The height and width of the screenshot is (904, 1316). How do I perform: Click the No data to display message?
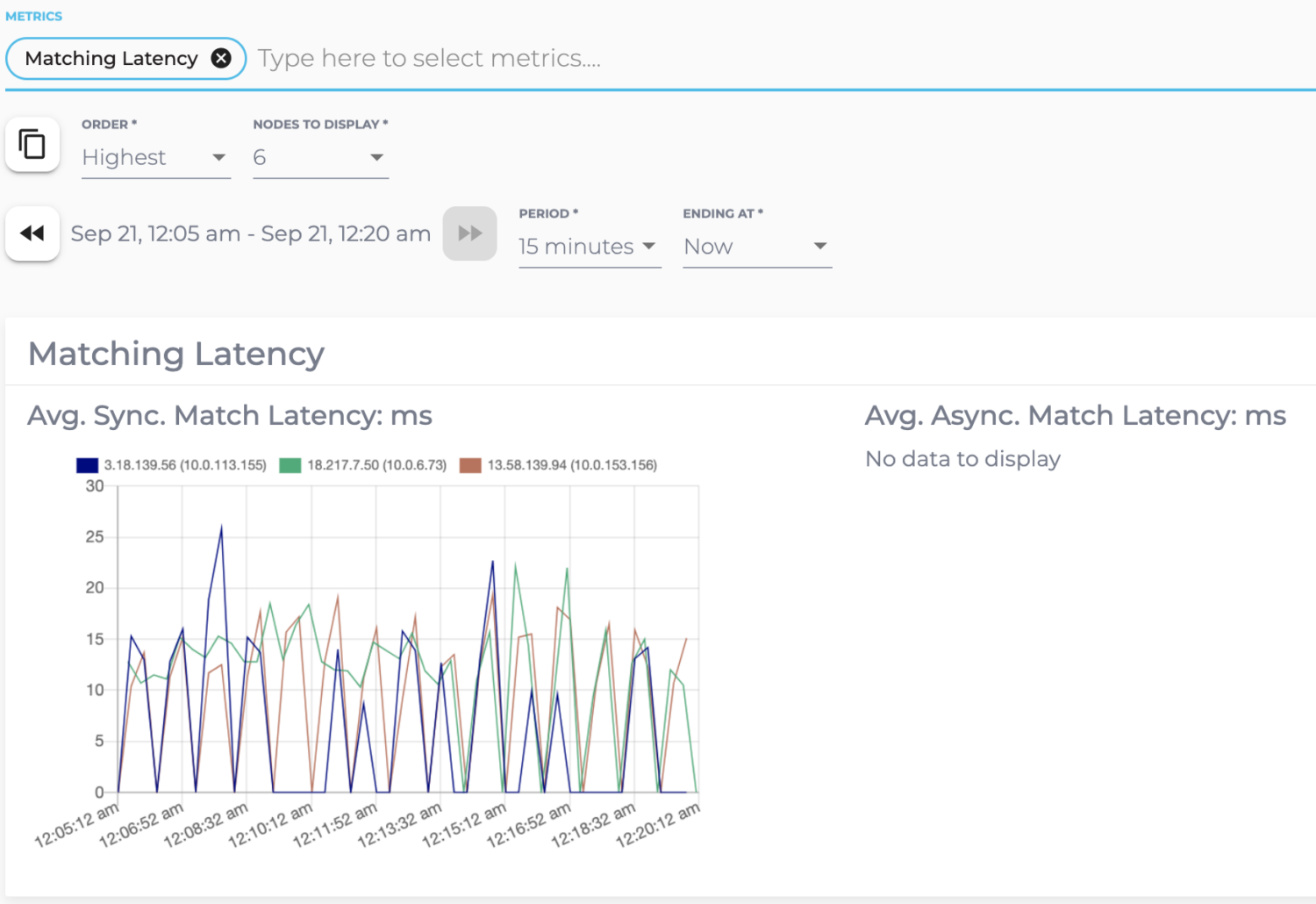pyautogui.click(x=962, y=458)
